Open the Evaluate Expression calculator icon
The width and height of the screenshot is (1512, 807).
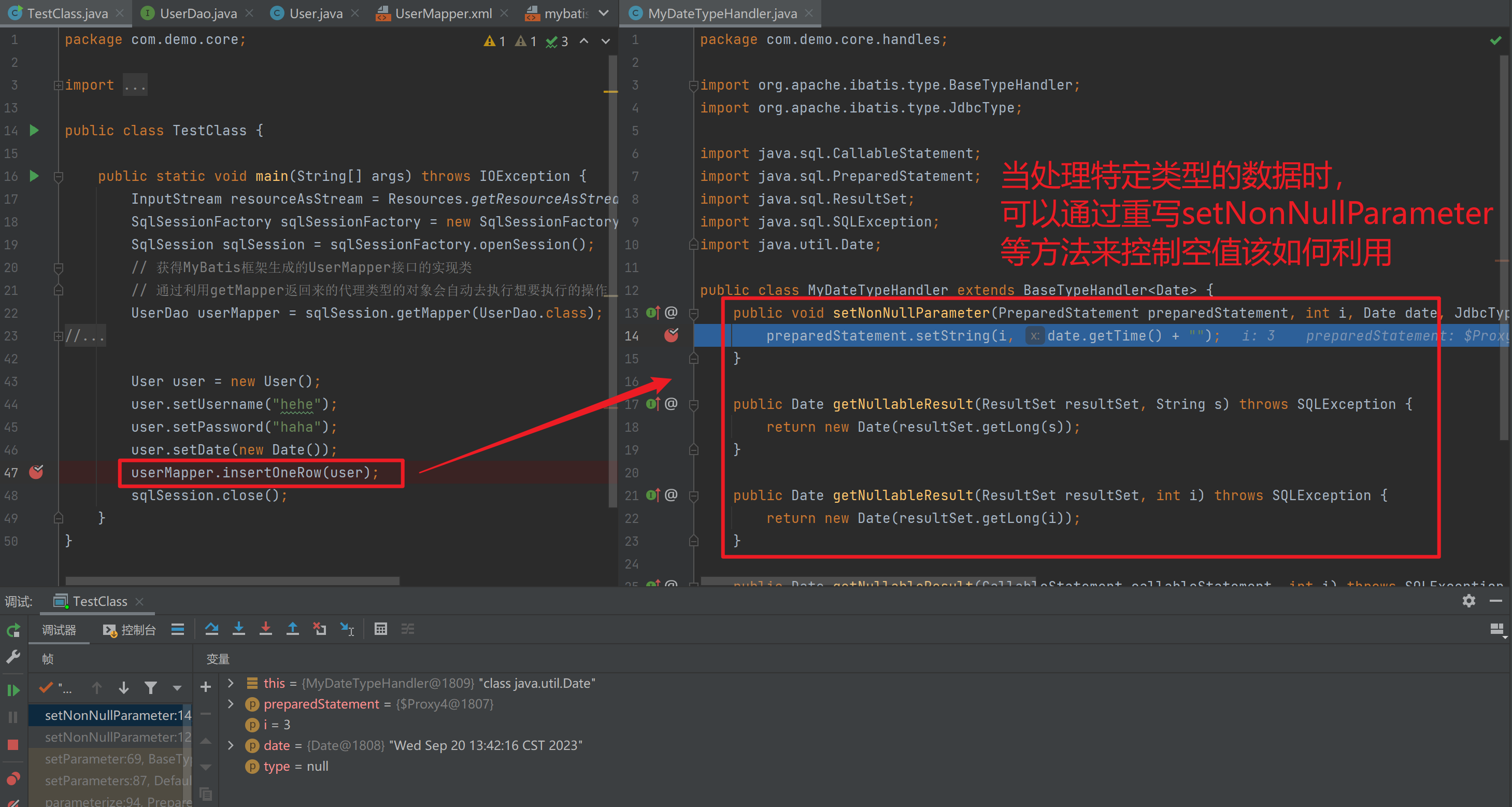[380, 629]
